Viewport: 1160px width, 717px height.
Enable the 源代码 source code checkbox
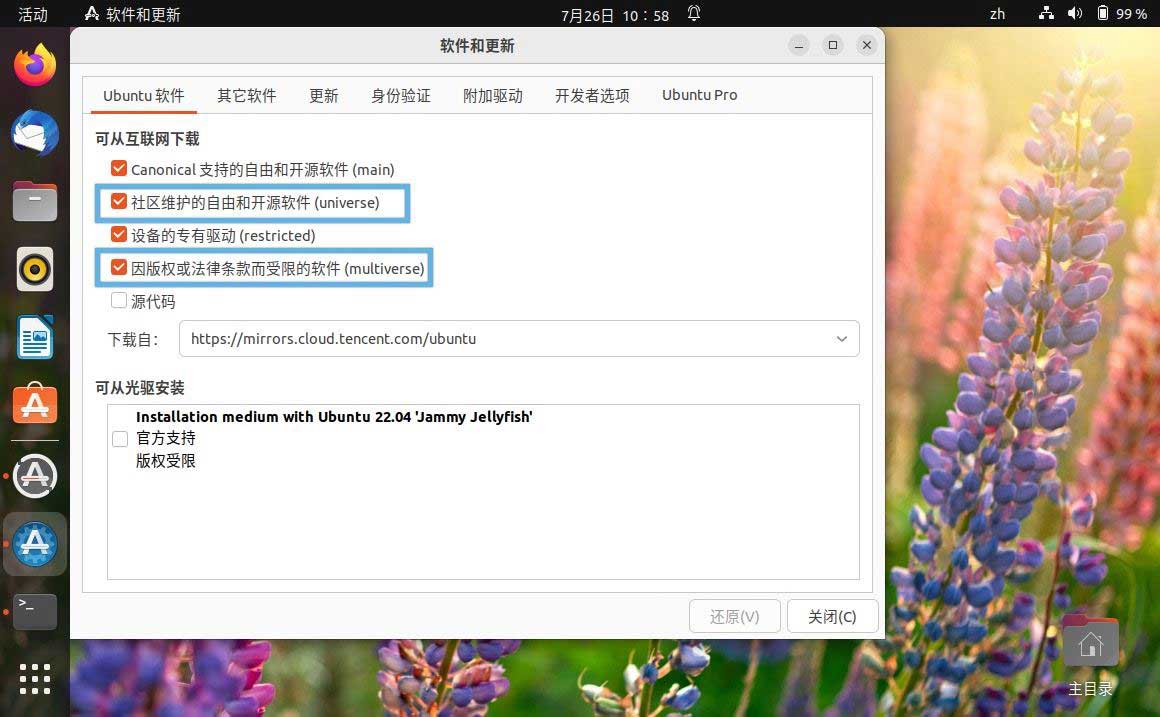[118, 300]
